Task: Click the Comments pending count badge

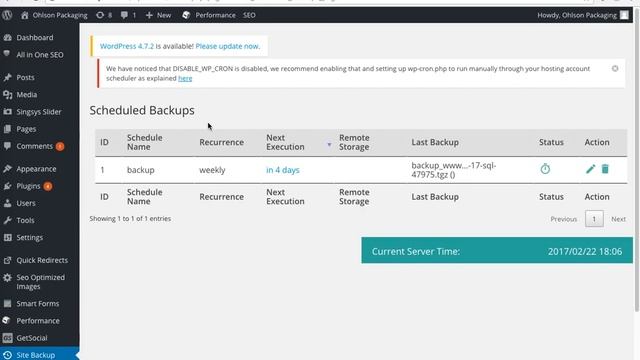Action: coord(60,146)
